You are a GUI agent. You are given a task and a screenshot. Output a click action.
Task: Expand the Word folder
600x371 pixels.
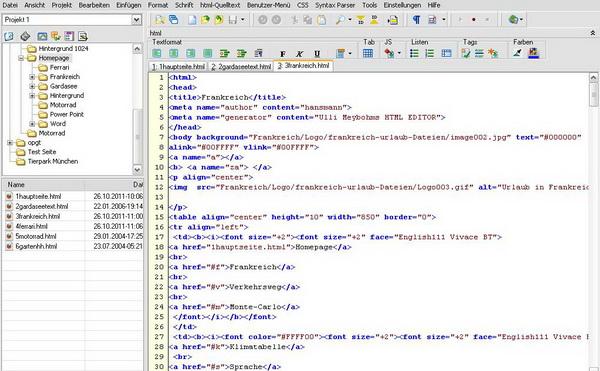(32, 124)
